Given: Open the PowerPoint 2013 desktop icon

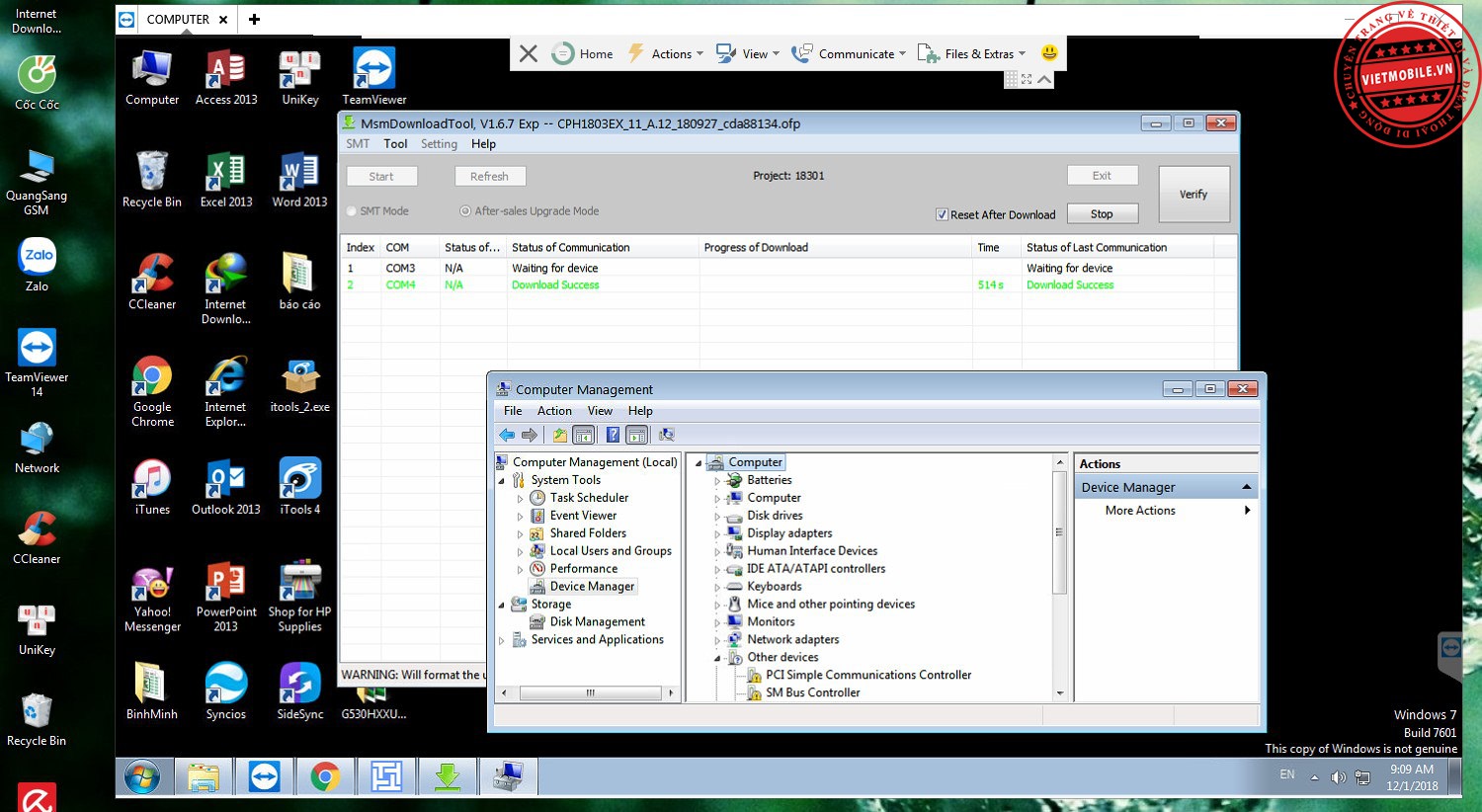Looking at the screenshot, I should (x=226, y=597).
